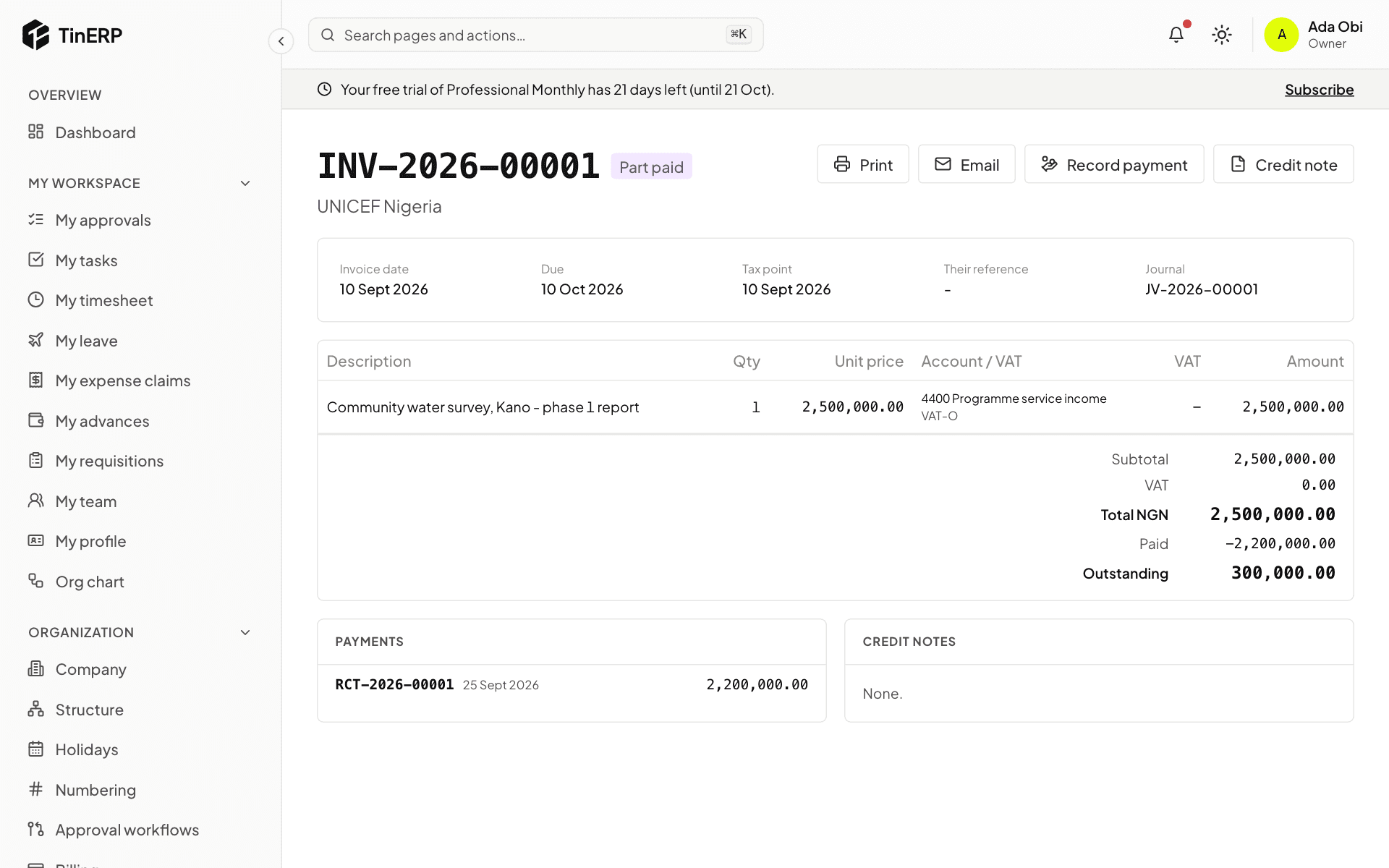Click the Paid amount -2,200,000.00
The image size is (1389, 868).
pos(1280,543)
